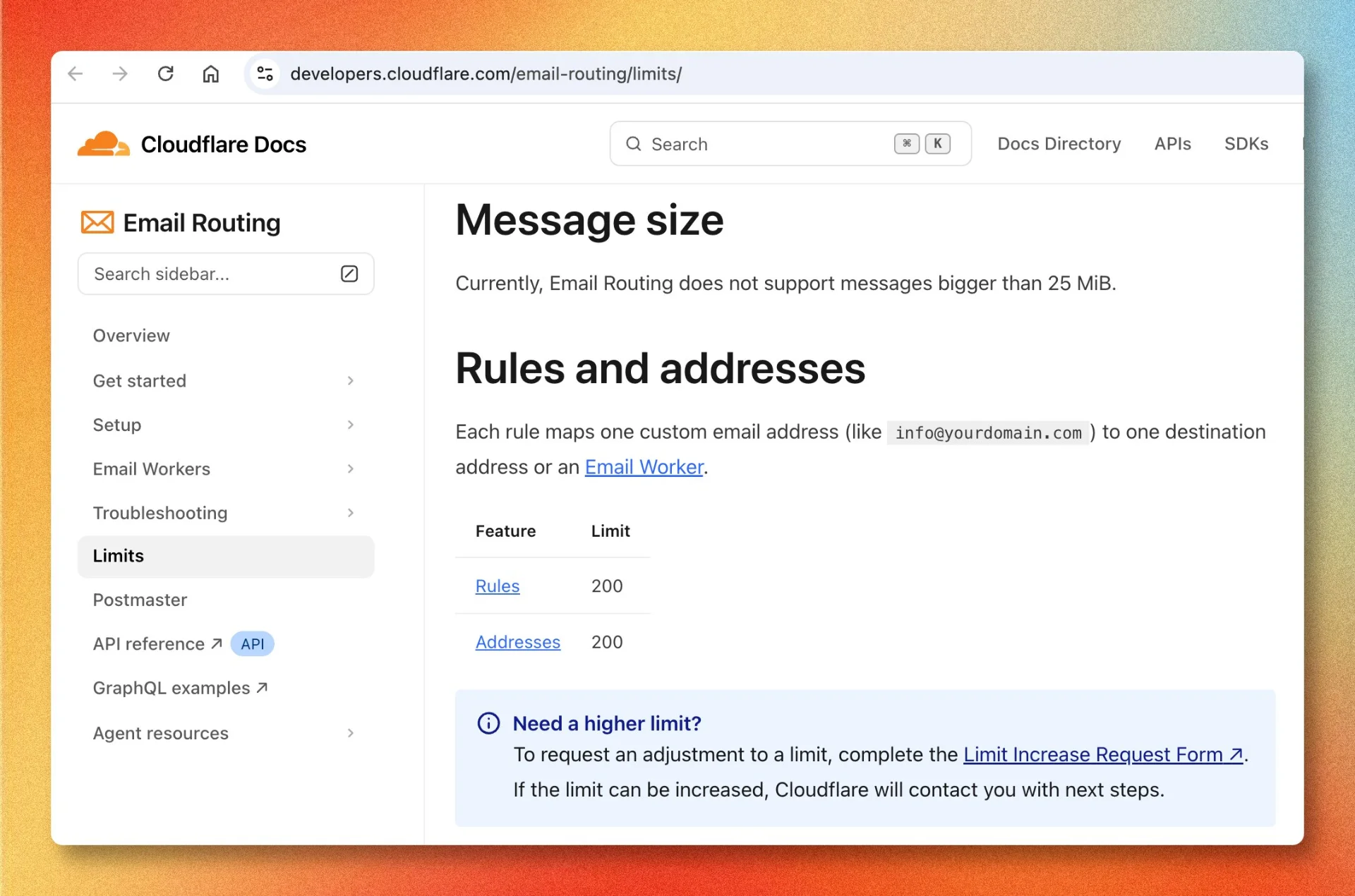Image resolution: width=1355 pixels, height=896 pixels.
Task: Click the edit icon in sidebar search
Action: click(x=349, y=274)
